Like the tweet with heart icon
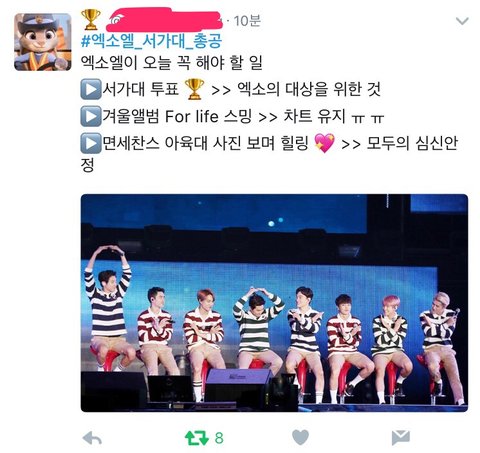The image size is (480, 453). coord(300,437)
